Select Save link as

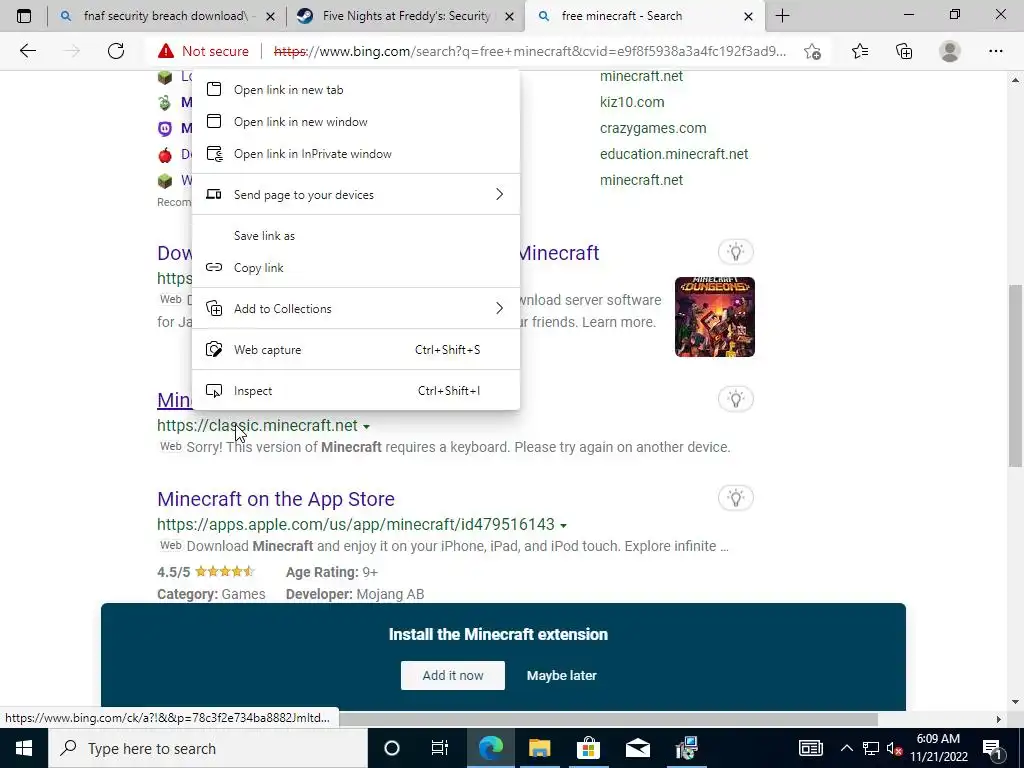[x=356, y=236]
